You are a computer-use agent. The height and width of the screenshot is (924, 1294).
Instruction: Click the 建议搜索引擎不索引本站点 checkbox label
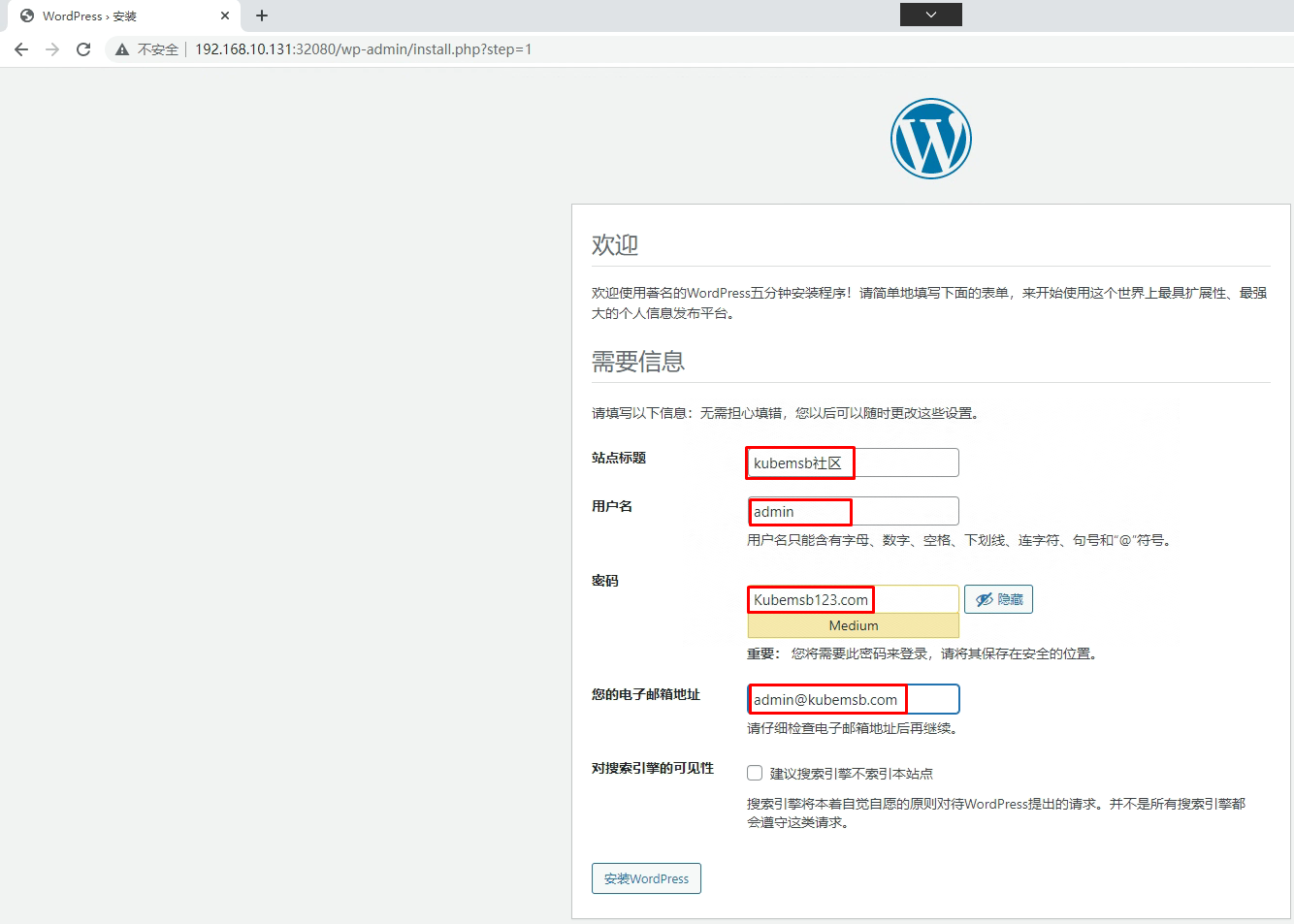852,774
